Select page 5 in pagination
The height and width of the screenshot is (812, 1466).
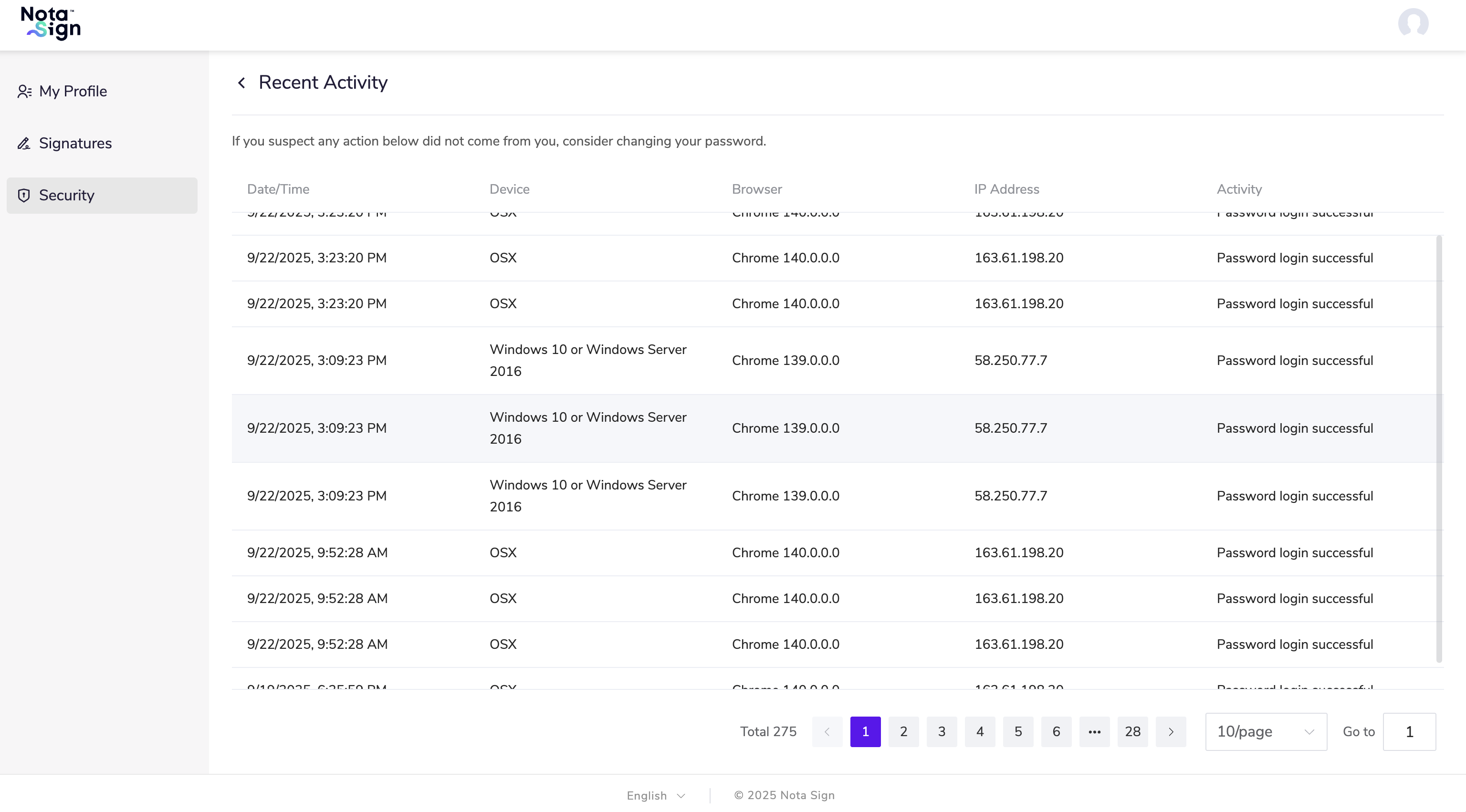coord(1018,732)
